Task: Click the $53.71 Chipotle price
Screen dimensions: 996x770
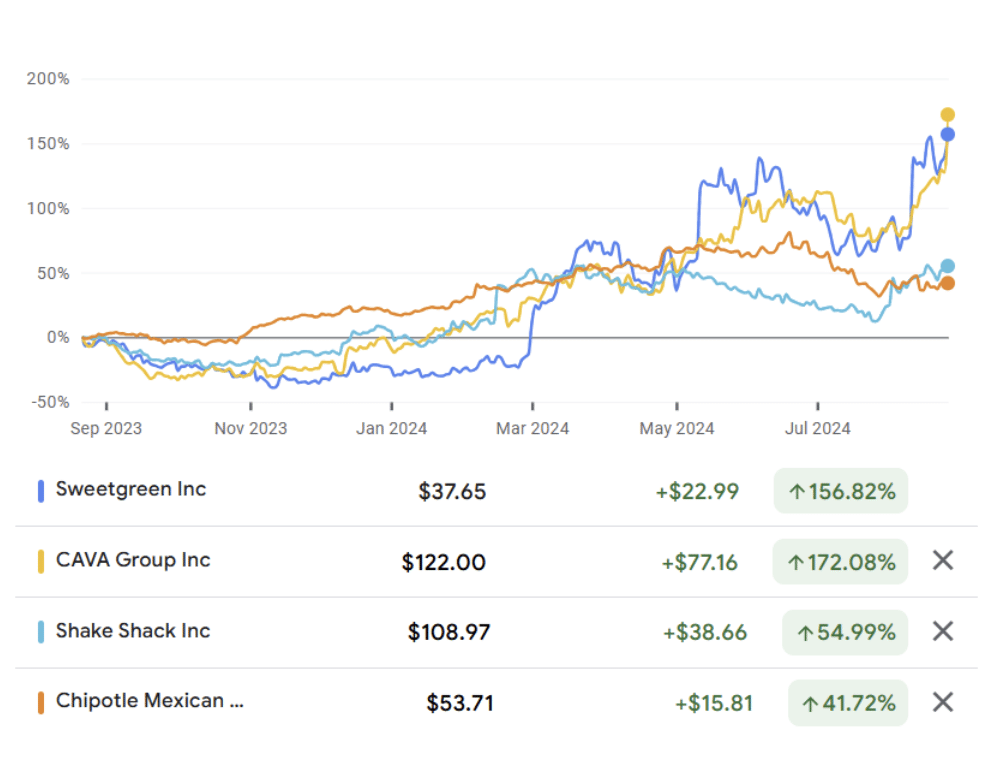Action: point(459,703)
